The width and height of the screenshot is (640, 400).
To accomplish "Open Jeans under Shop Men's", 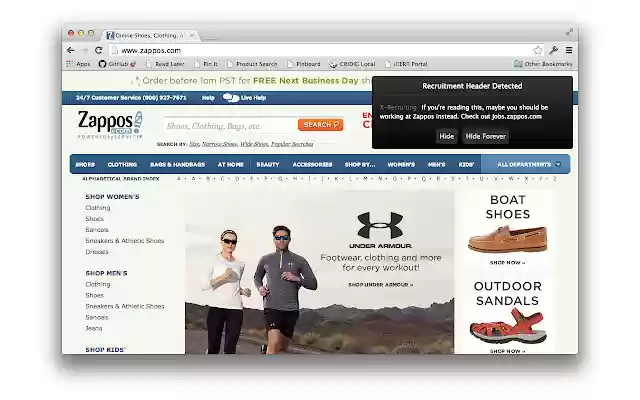I will 93,328.
